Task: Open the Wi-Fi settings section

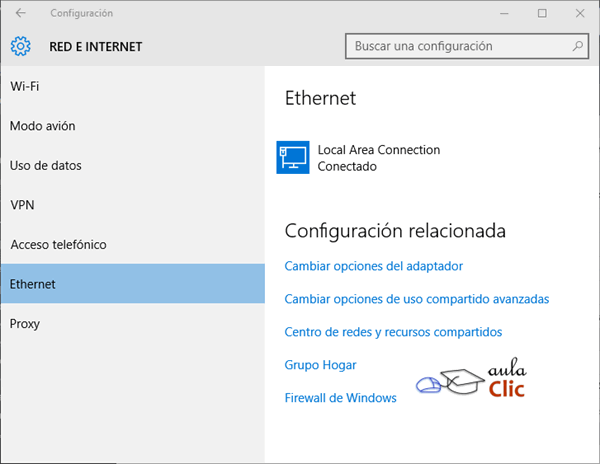Action: (25, 86)
